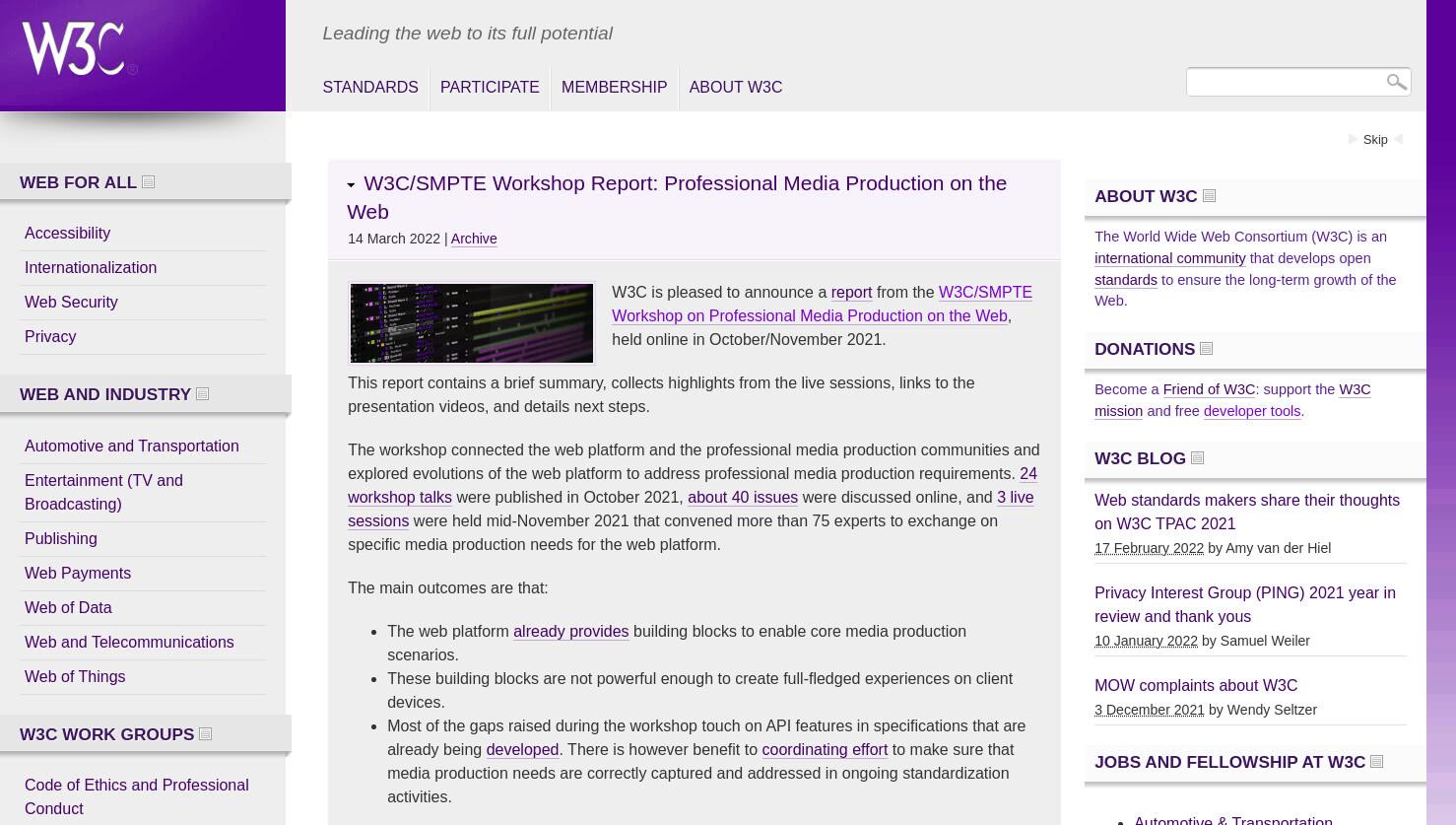Click the '10 January 2022' blog date
Screen dimensions: 1456x825
(x=1146, y=641)
